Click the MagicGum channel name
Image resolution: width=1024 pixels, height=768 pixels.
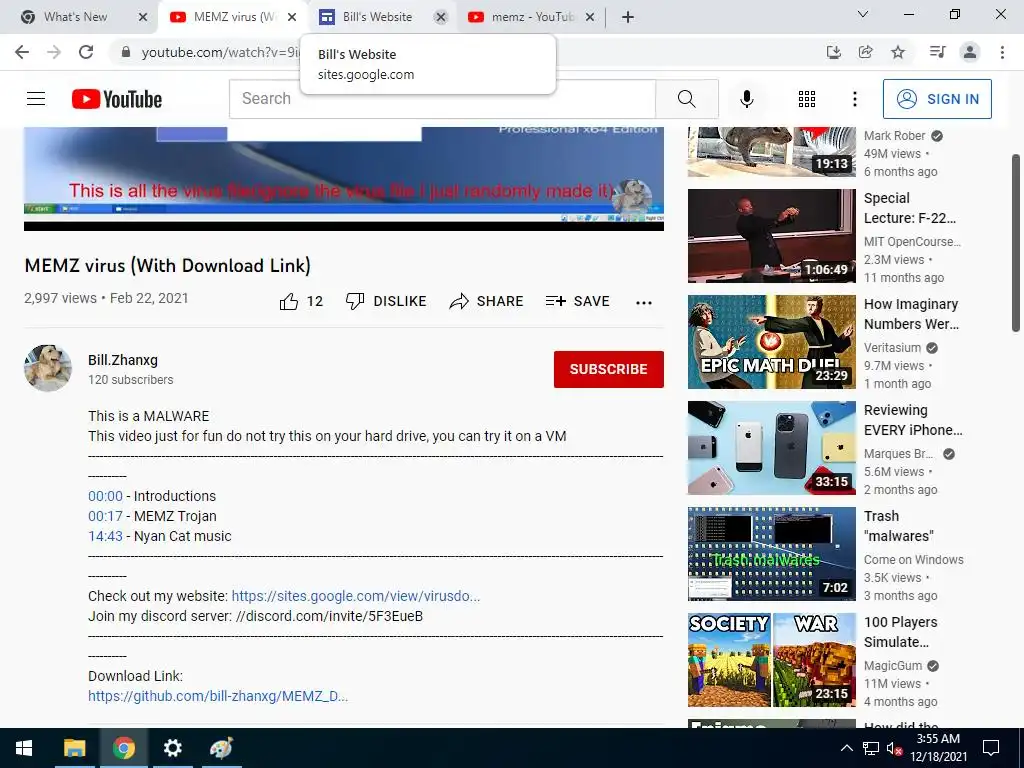pyautogui.click(x=893, y=665)
